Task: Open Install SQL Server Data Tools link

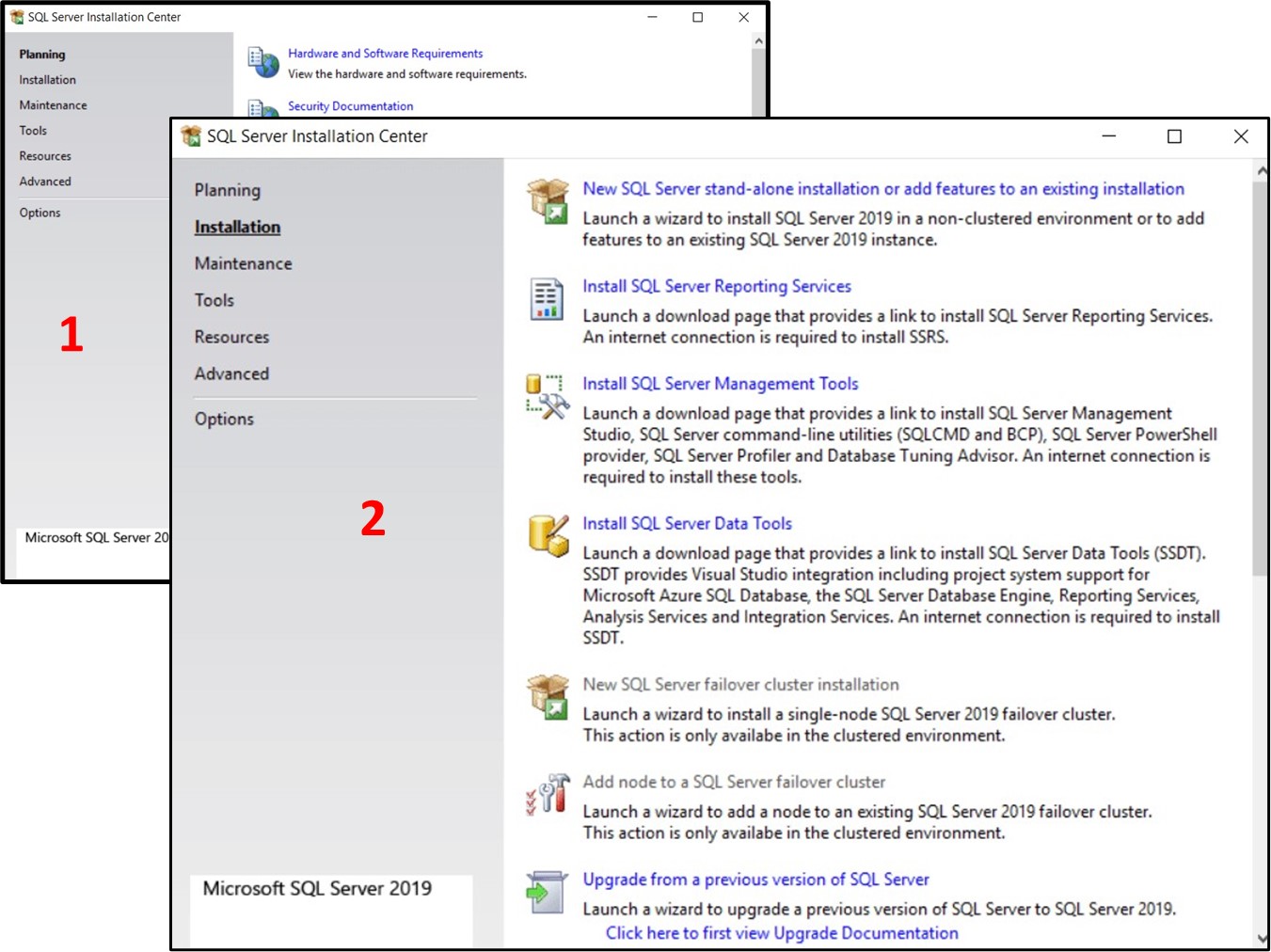Action: tap(687, 523)
